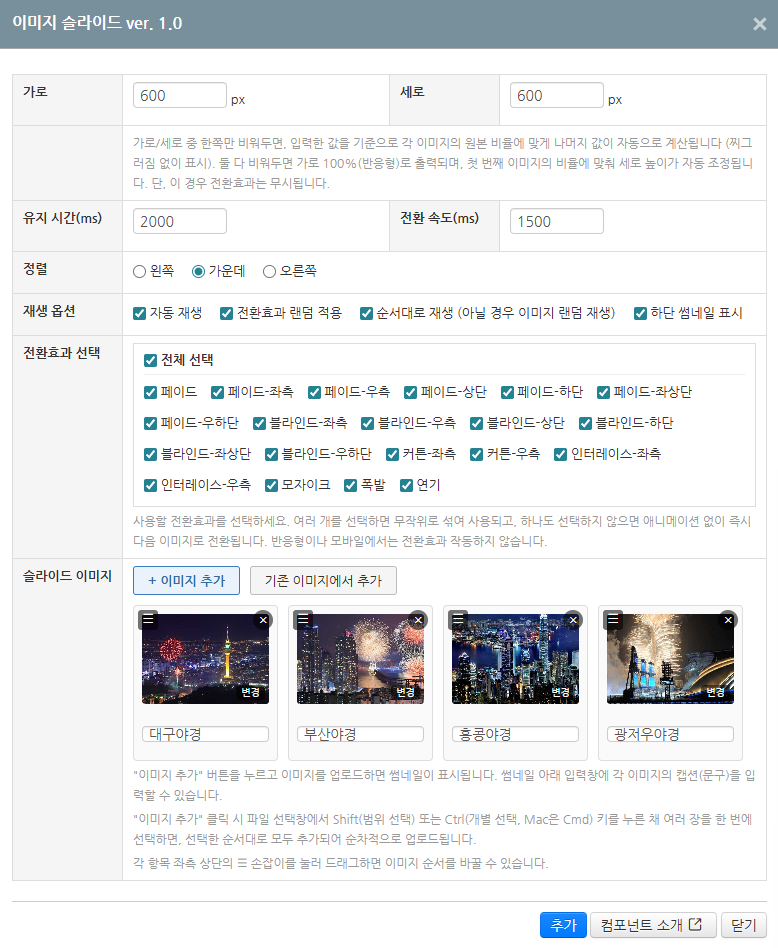Image resolution: width=778 pixels, height=948 pixels.
Task: Uncheck 페이드-우하단 effect
Action: click(x=151, y=423)
